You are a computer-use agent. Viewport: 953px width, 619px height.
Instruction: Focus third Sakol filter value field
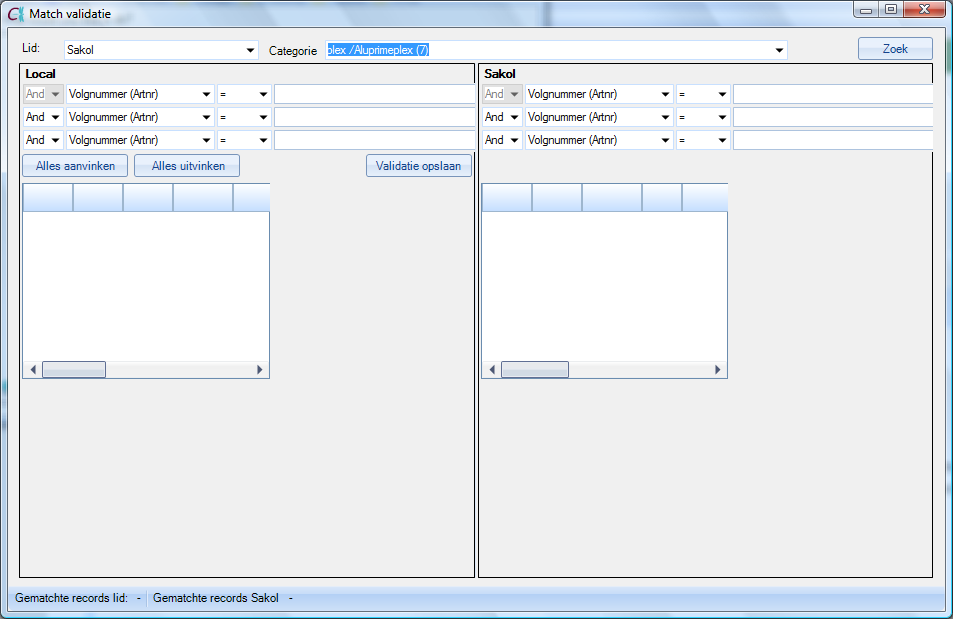coord(833,140)
